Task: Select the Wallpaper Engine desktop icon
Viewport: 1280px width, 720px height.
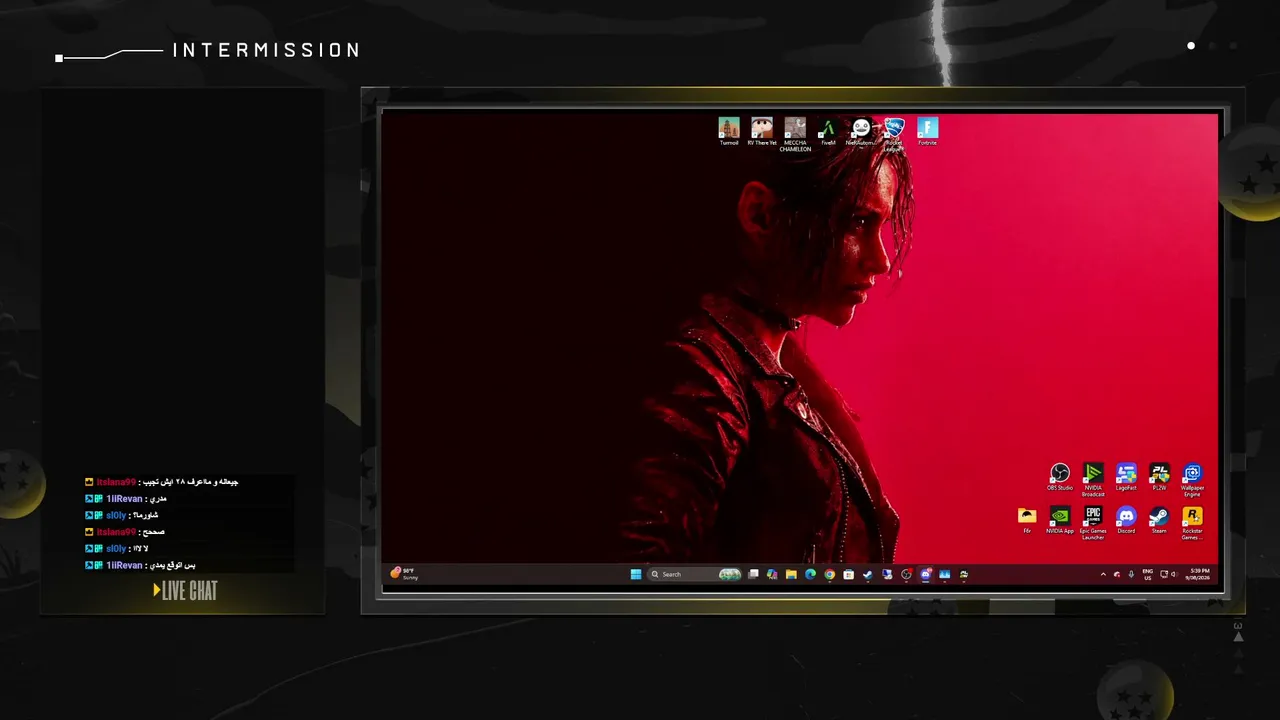Action: [1192, 479]
